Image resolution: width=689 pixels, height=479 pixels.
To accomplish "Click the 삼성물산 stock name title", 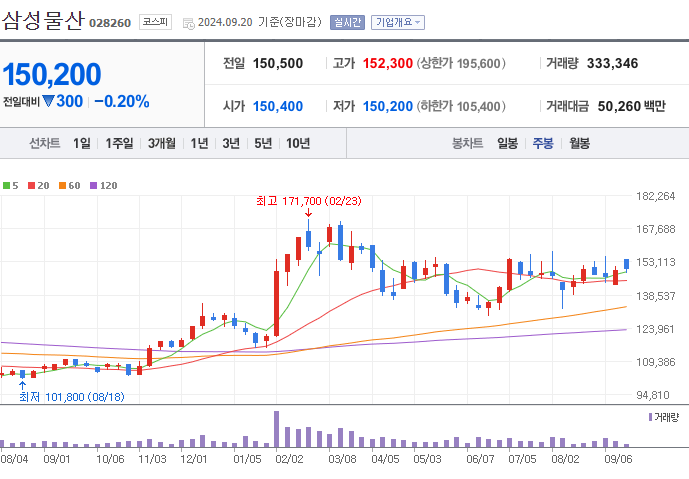I will [43, 21].
